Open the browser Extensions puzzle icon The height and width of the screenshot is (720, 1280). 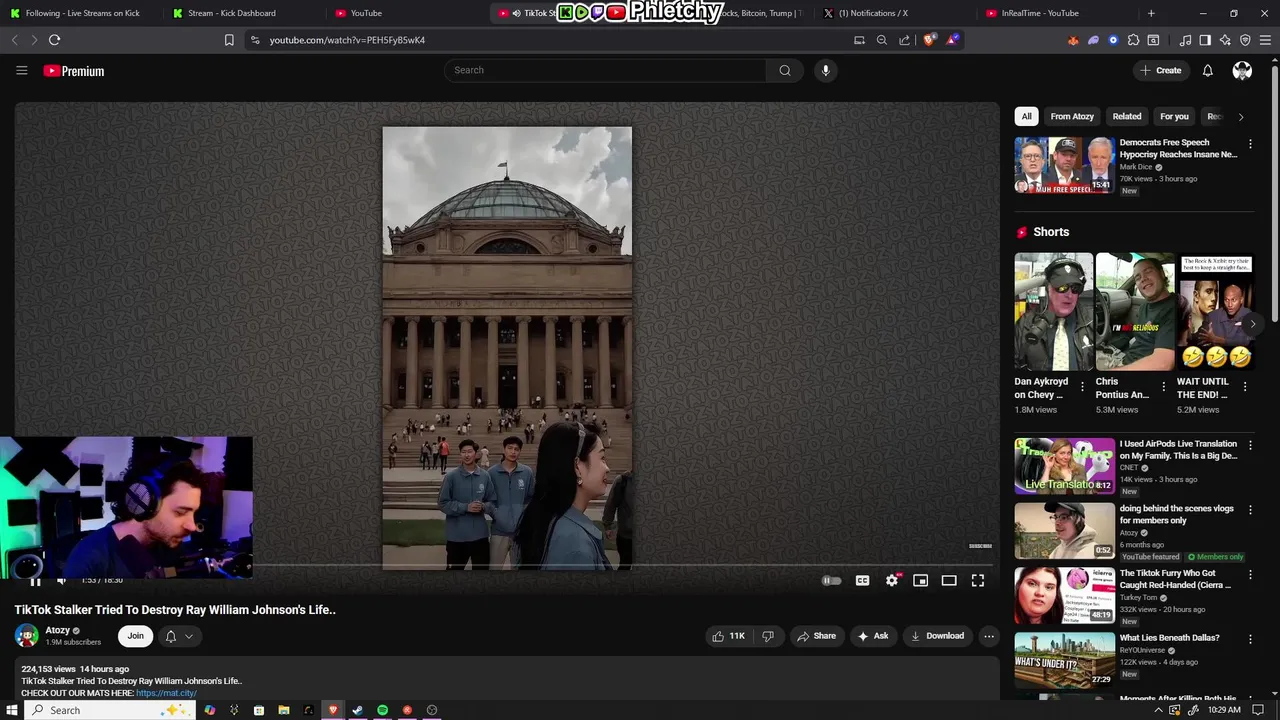click(x=1133, y=40)
